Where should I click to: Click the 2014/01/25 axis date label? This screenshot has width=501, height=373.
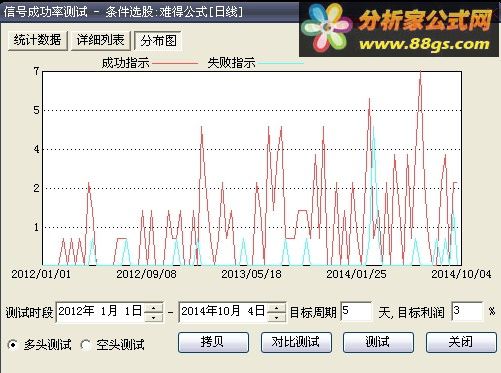[356, 274]
